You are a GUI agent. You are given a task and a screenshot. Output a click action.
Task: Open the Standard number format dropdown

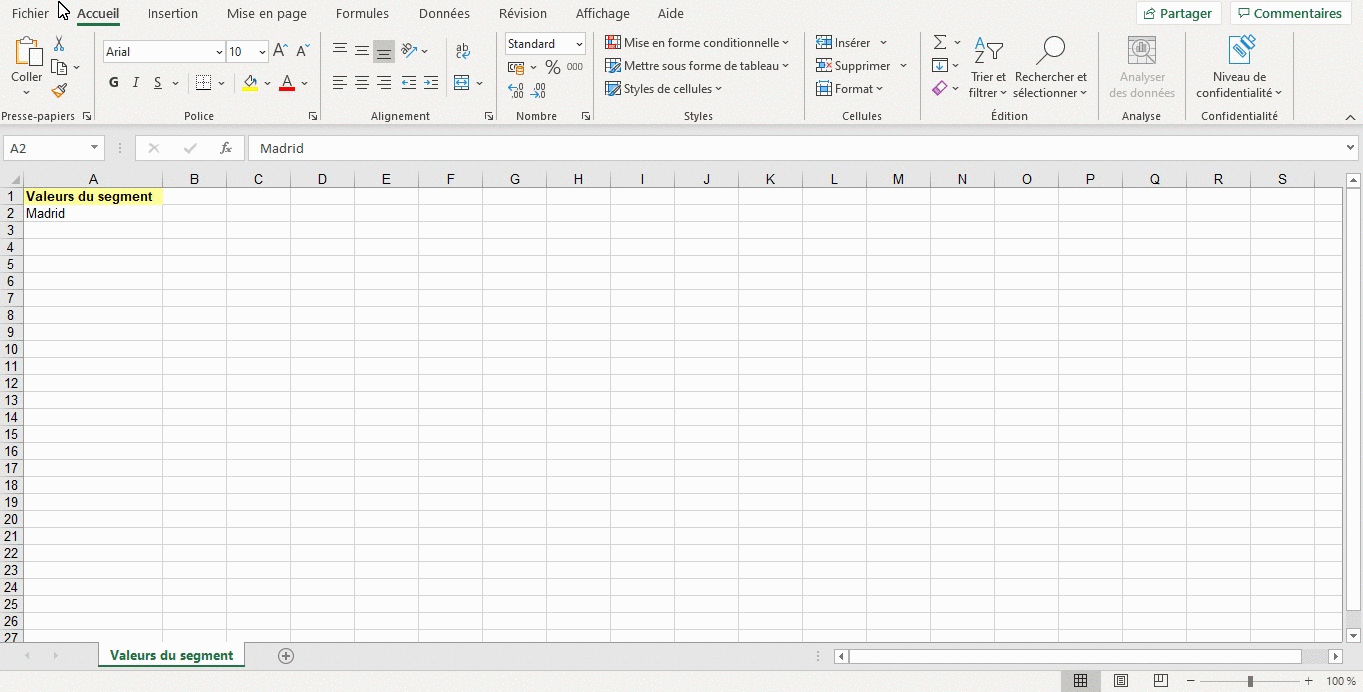pos(579,44)
